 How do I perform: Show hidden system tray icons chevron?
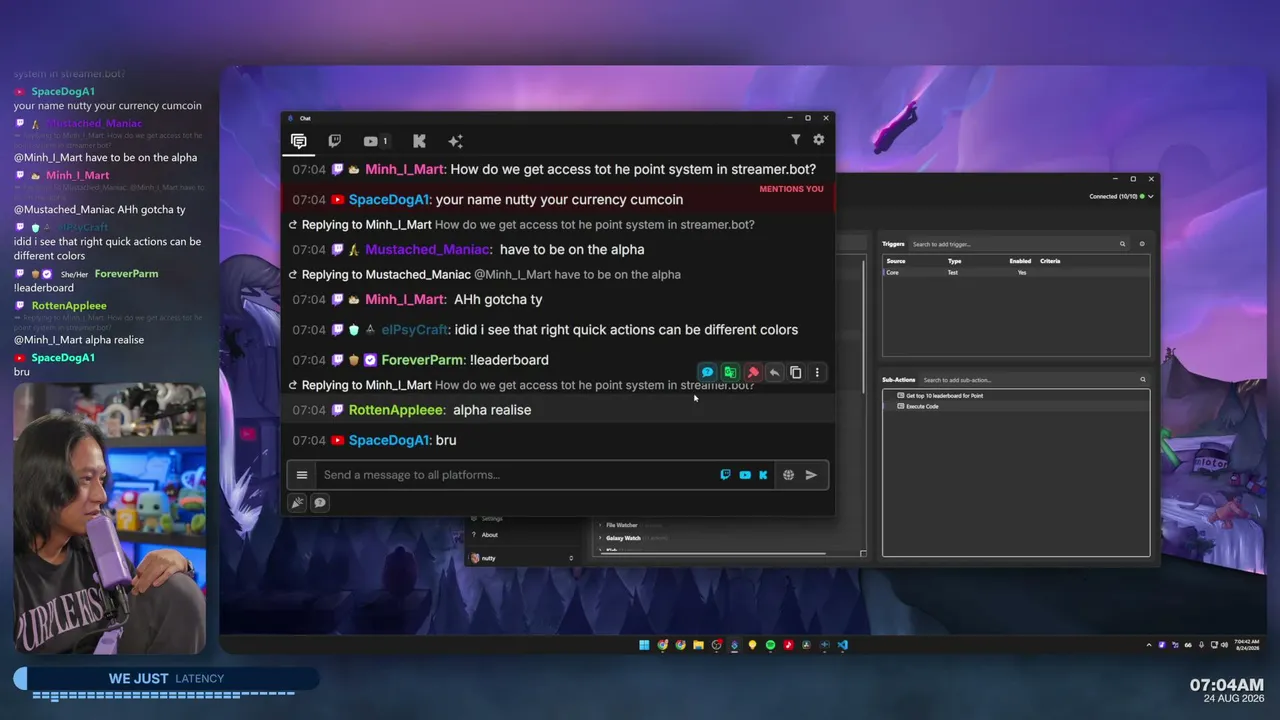click(x=1148, y=645)
